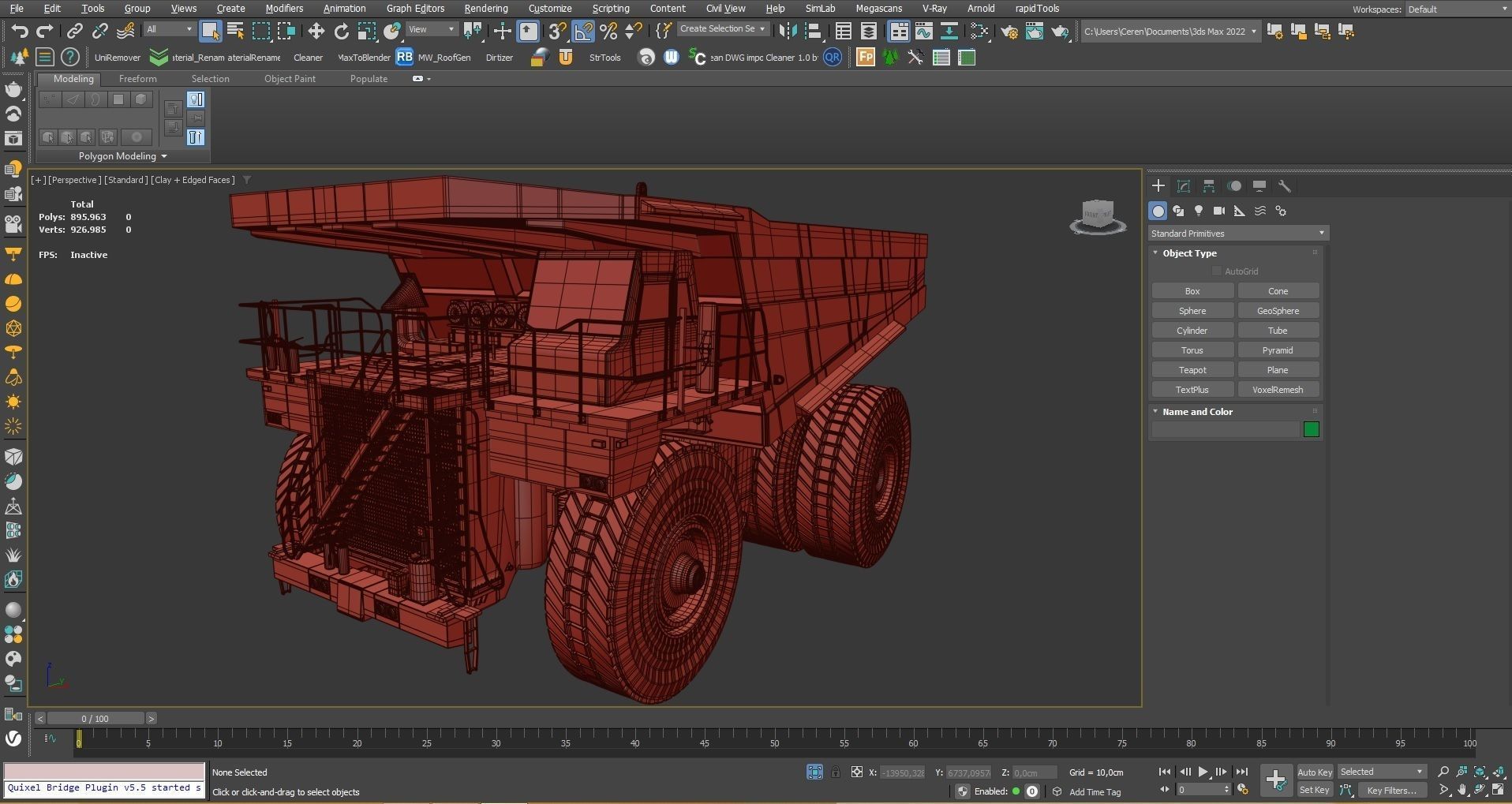Viewport: 1512px width, 804px height.
Task: Click the QR round script icon
Action: pyautogui.click(x=833, y=58)
